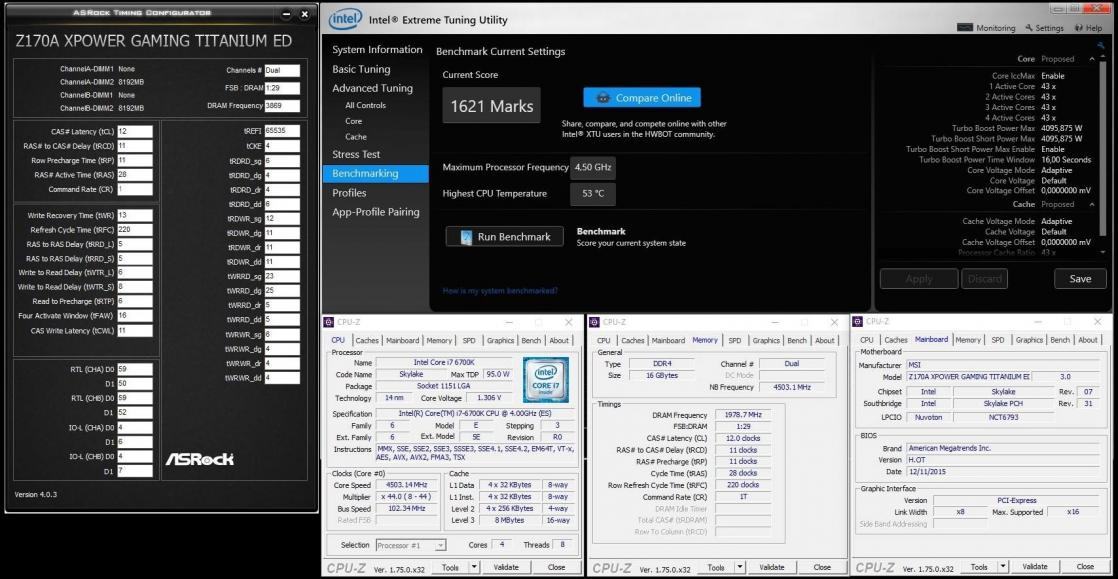Select Benchmarking in the XTU sidebar
This screenshot has height=579, width=1118.
point(375,173)
